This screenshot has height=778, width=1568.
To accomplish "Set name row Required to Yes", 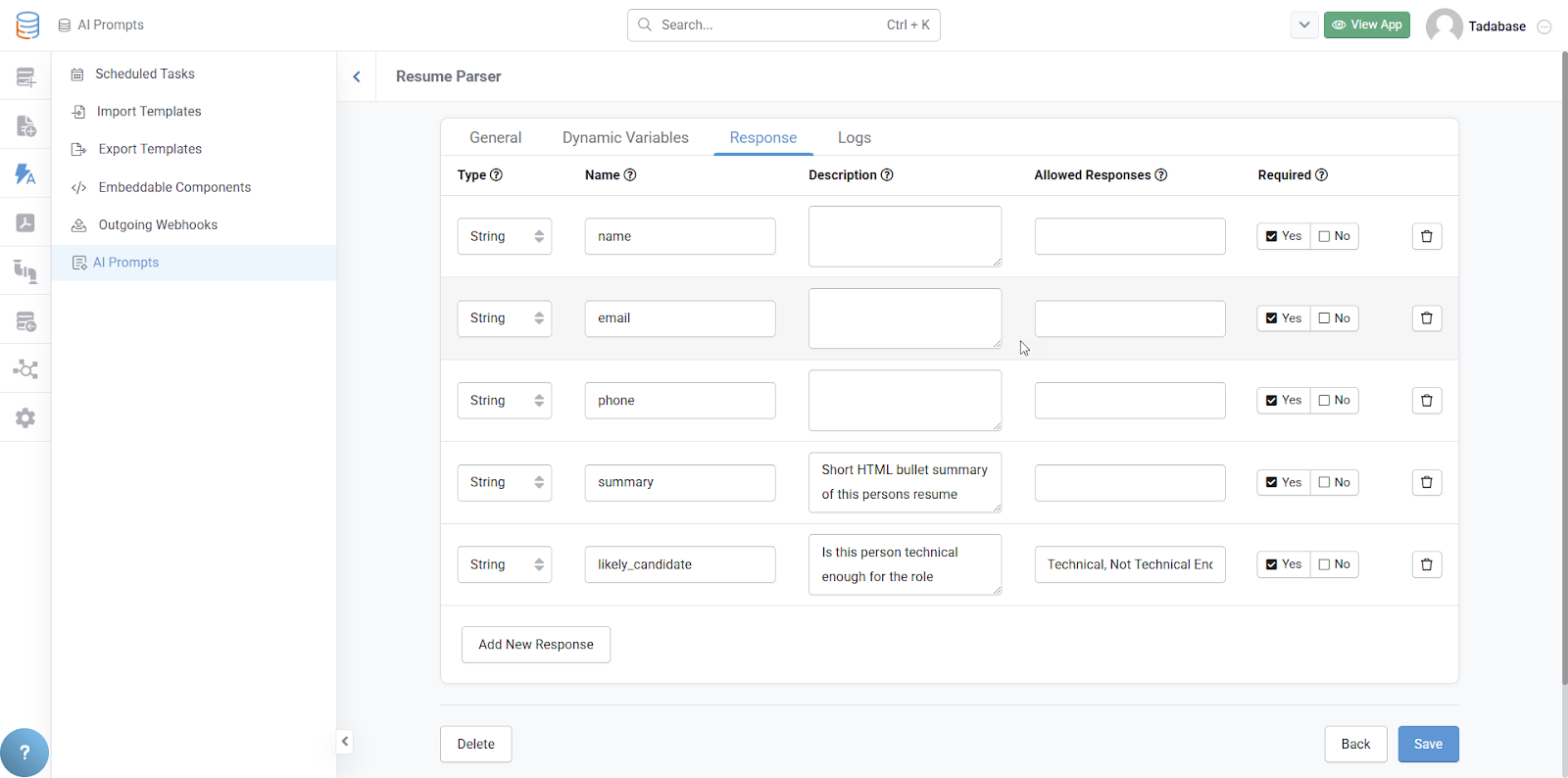I will click(1284, 236).
